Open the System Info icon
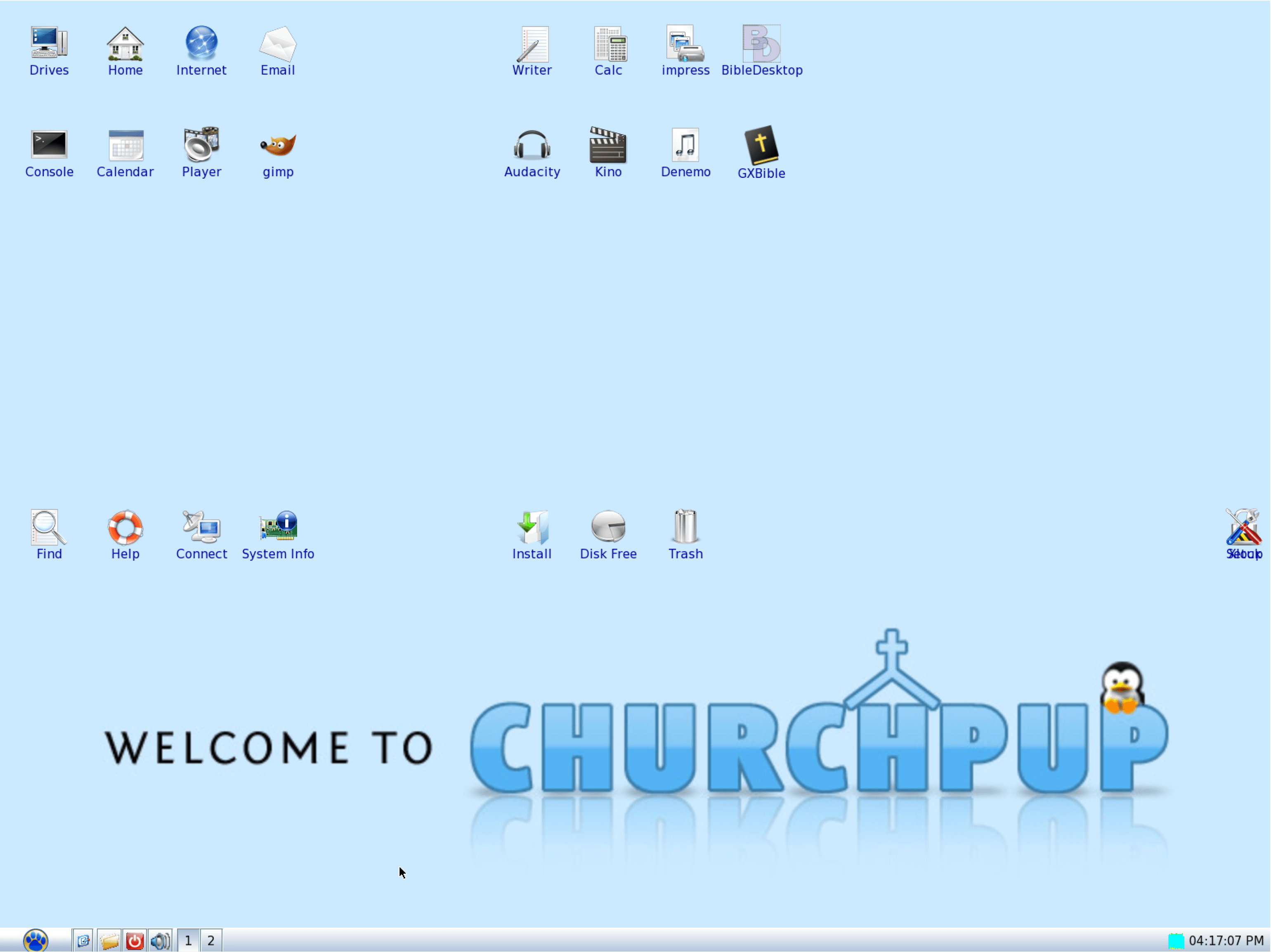This screenshot has height=952, width=1271. tap(278, 526)
